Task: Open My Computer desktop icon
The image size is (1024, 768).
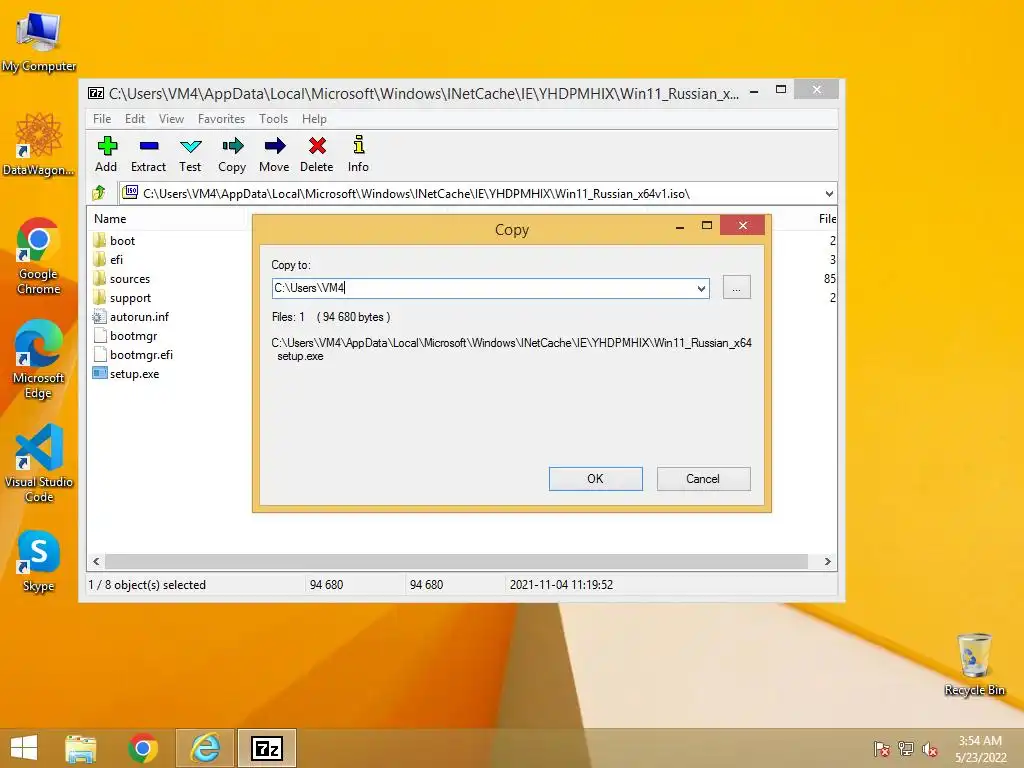Action: click(39, 40)
